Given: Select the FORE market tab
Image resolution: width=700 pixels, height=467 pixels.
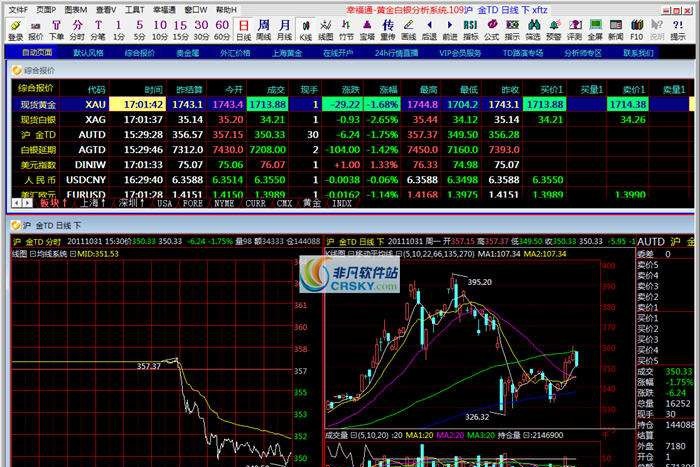Looking at the screenshot, I should point(192,203).
